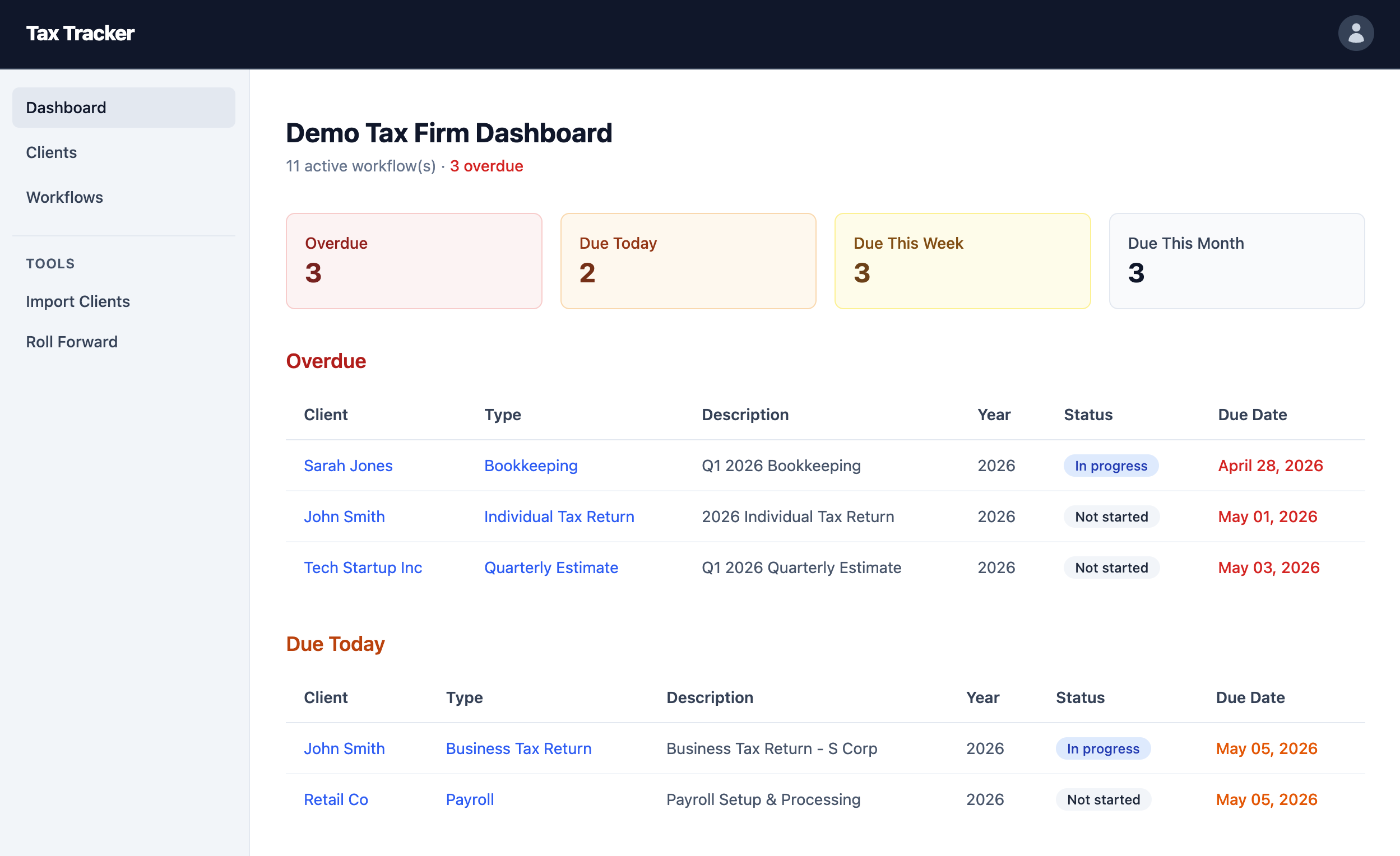Click the In progress badge for Sarah Jones
Viewport: 1400px width, 856px height.
click(x=1111, y=466)
